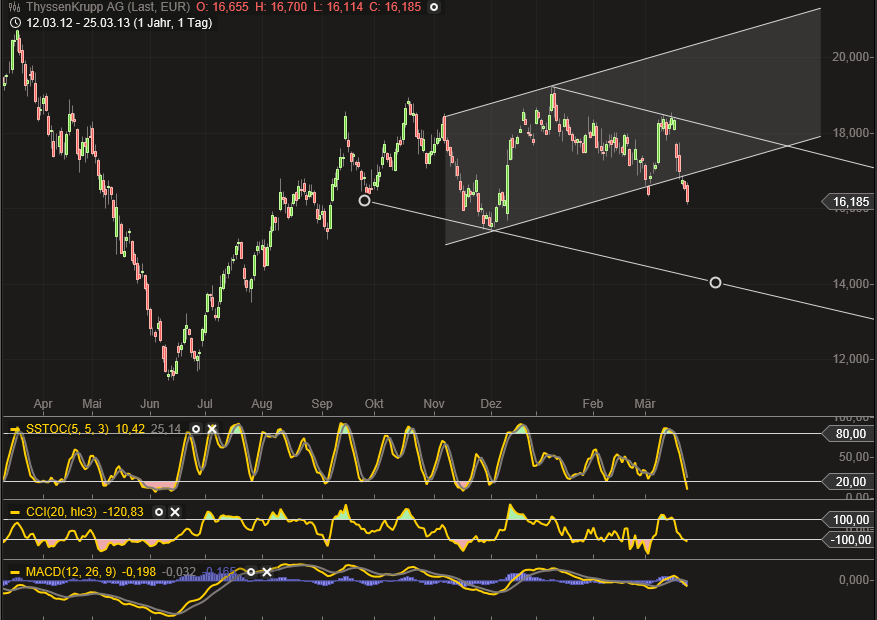The height and width of the screenshot is (620, 877).
Task: Remove the SSTOC indicator with its X
Action: coord(212,429)
